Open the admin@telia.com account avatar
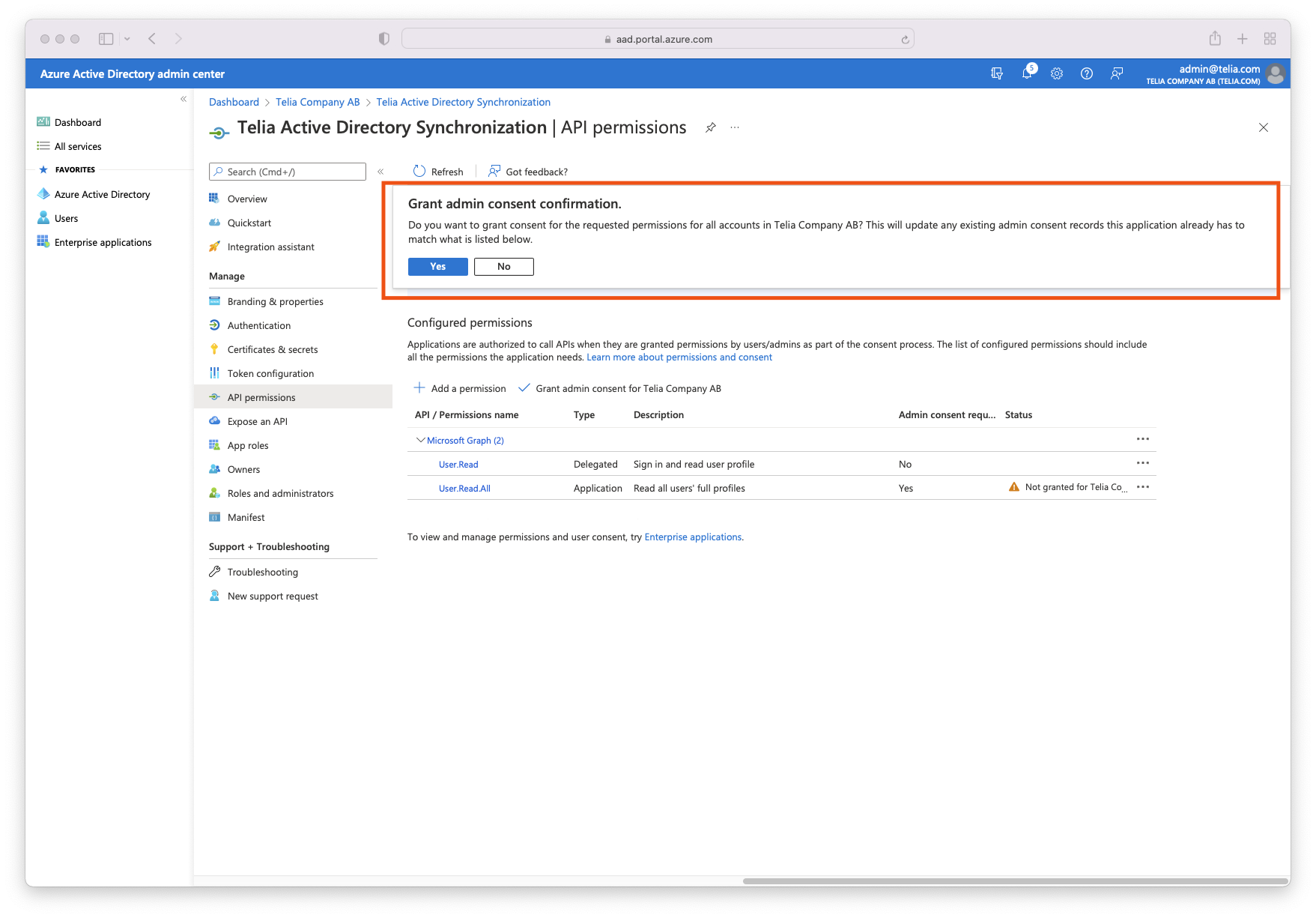This screenshot has width=1316, height=918. (x=1276, y=73)
